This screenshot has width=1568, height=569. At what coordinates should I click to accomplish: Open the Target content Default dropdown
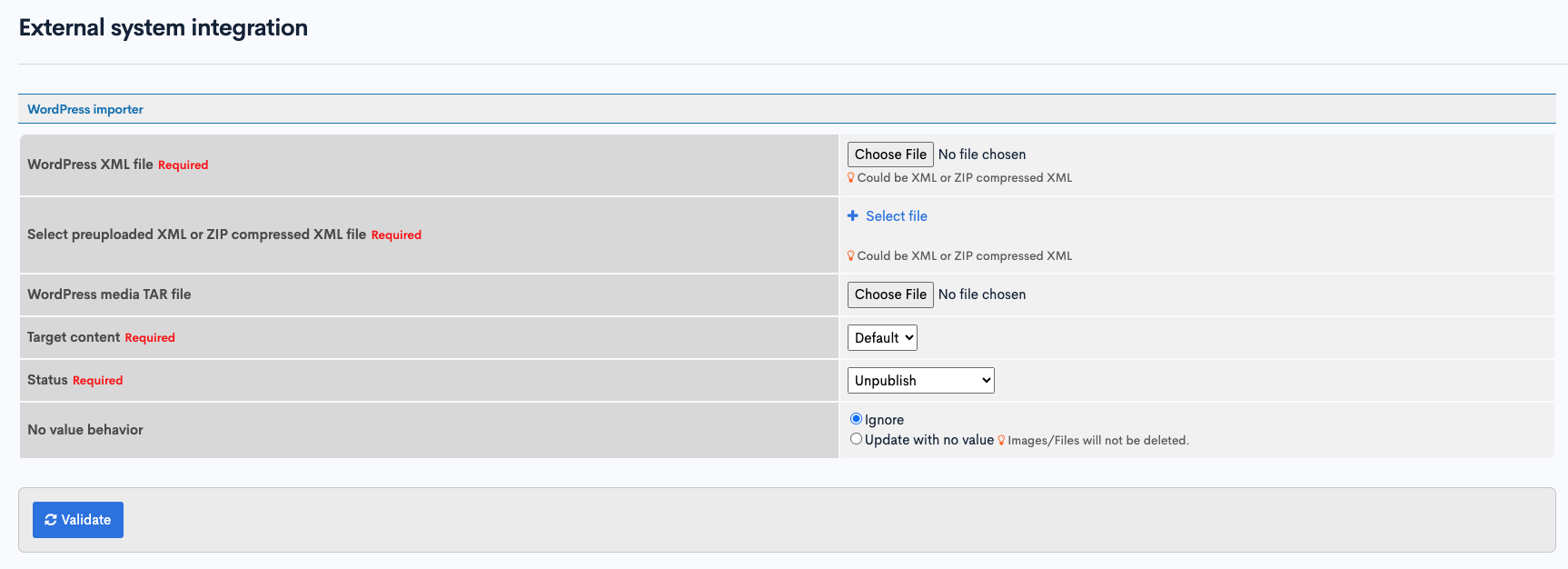click(x=882, y=338)
